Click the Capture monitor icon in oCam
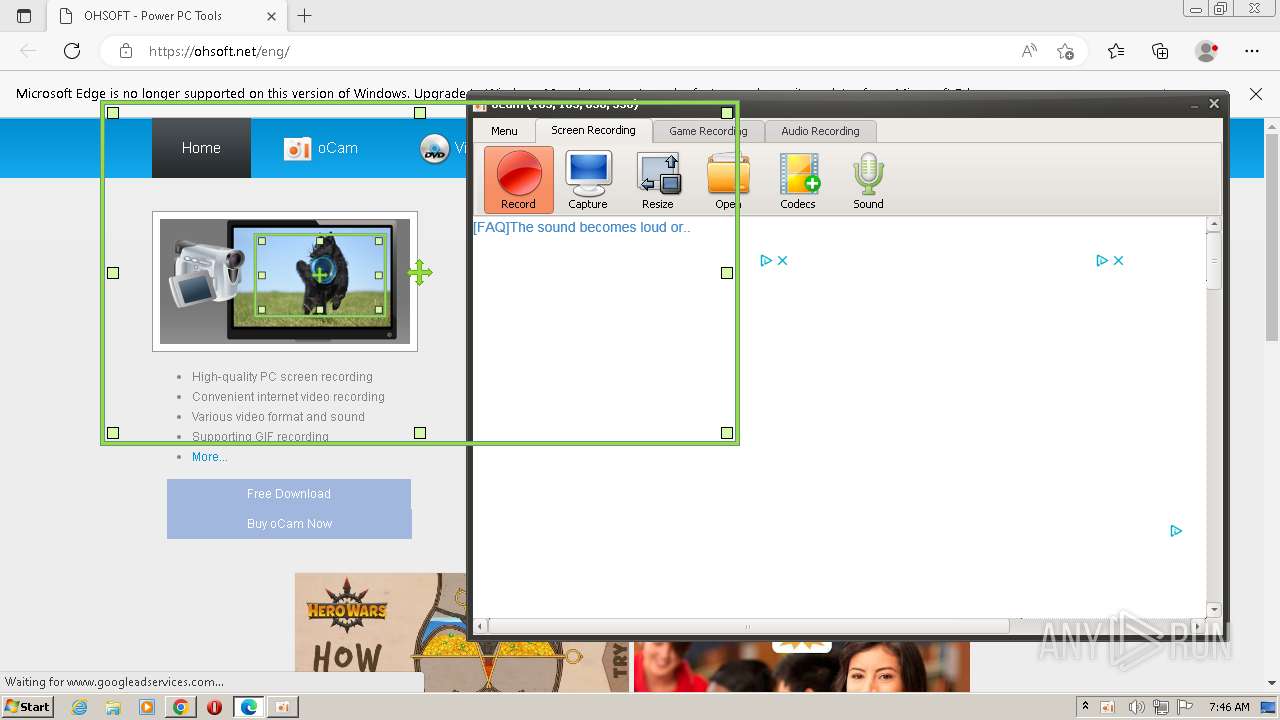This screenshot has width=1280, height=720. (588, 180)
